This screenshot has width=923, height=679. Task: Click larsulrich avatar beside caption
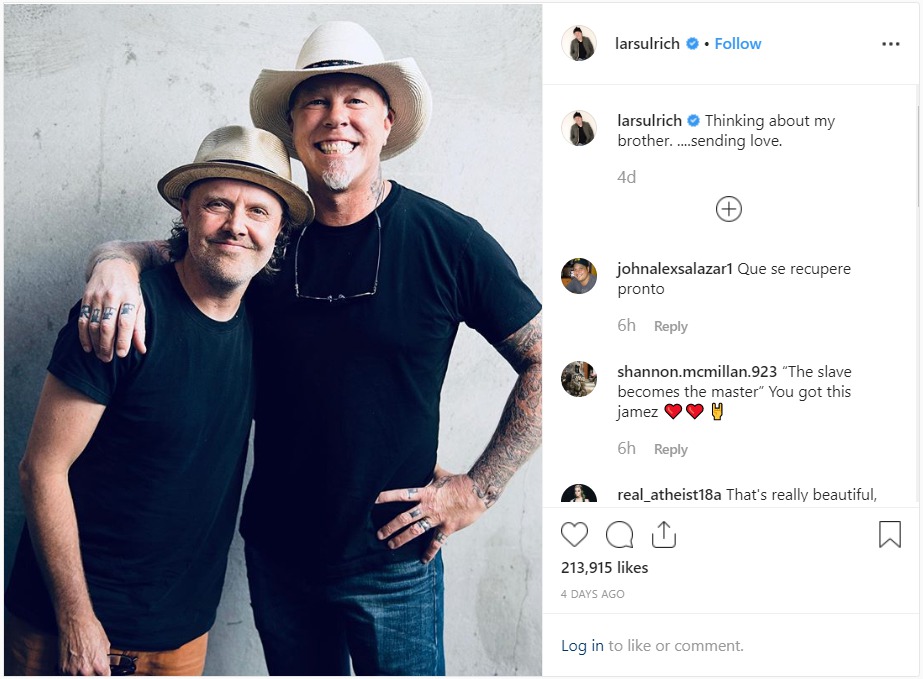click(579, 129)
